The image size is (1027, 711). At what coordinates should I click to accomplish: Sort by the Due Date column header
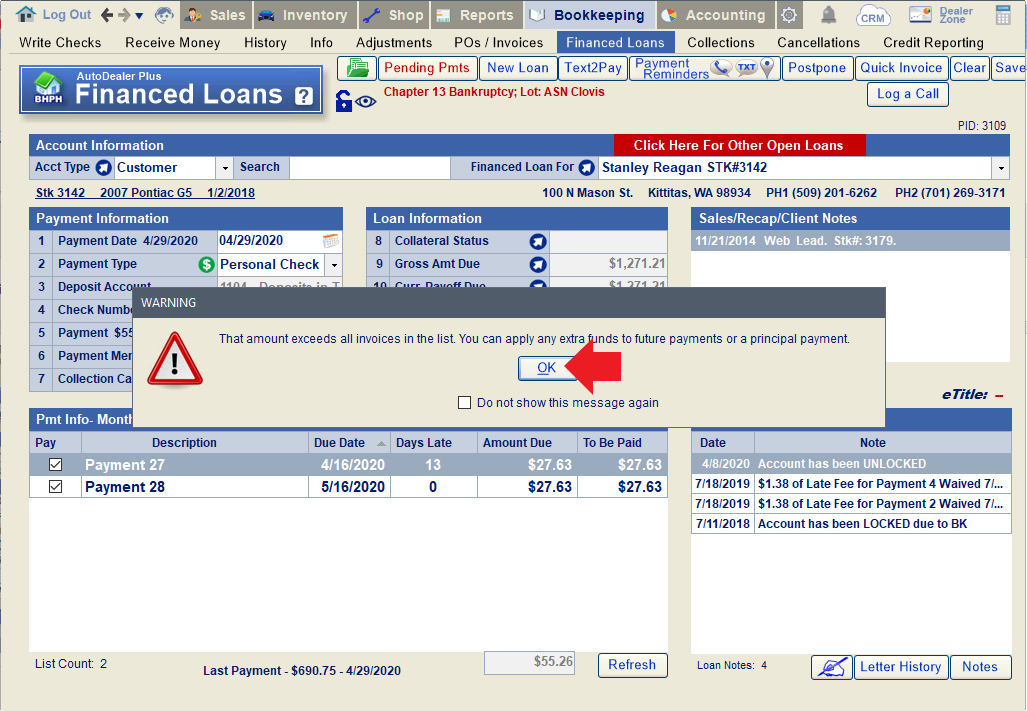(349, 443)
